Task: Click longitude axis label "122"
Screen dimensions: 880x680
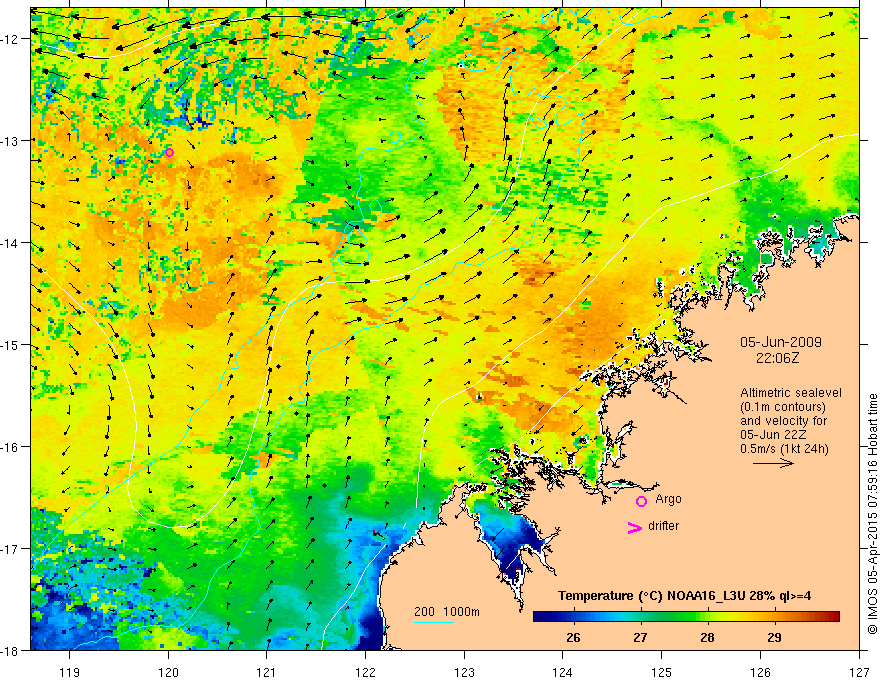Action: [365, 672]
